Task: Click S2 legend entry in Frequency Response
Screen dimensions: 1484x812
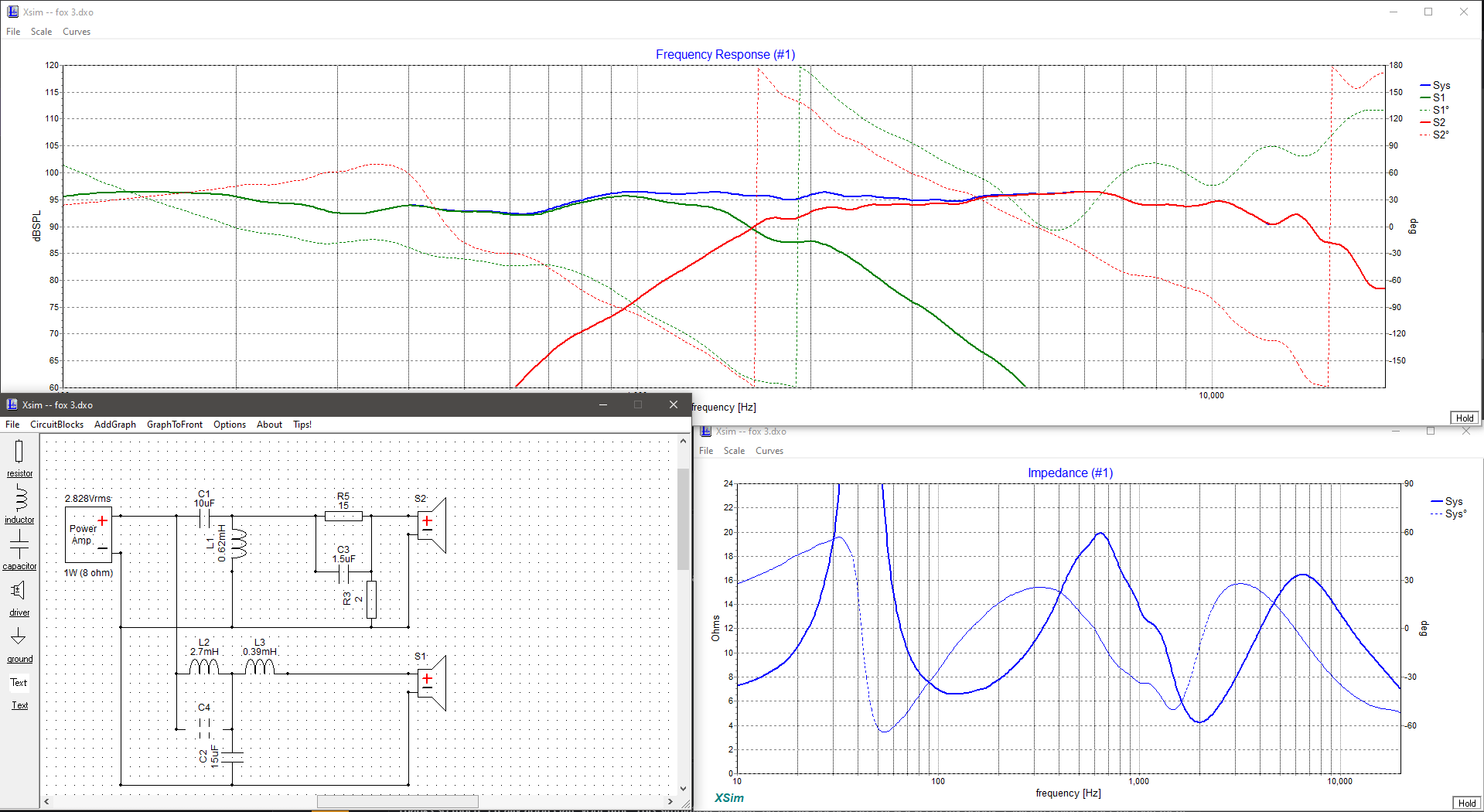Action: (x=1433, y=122)
